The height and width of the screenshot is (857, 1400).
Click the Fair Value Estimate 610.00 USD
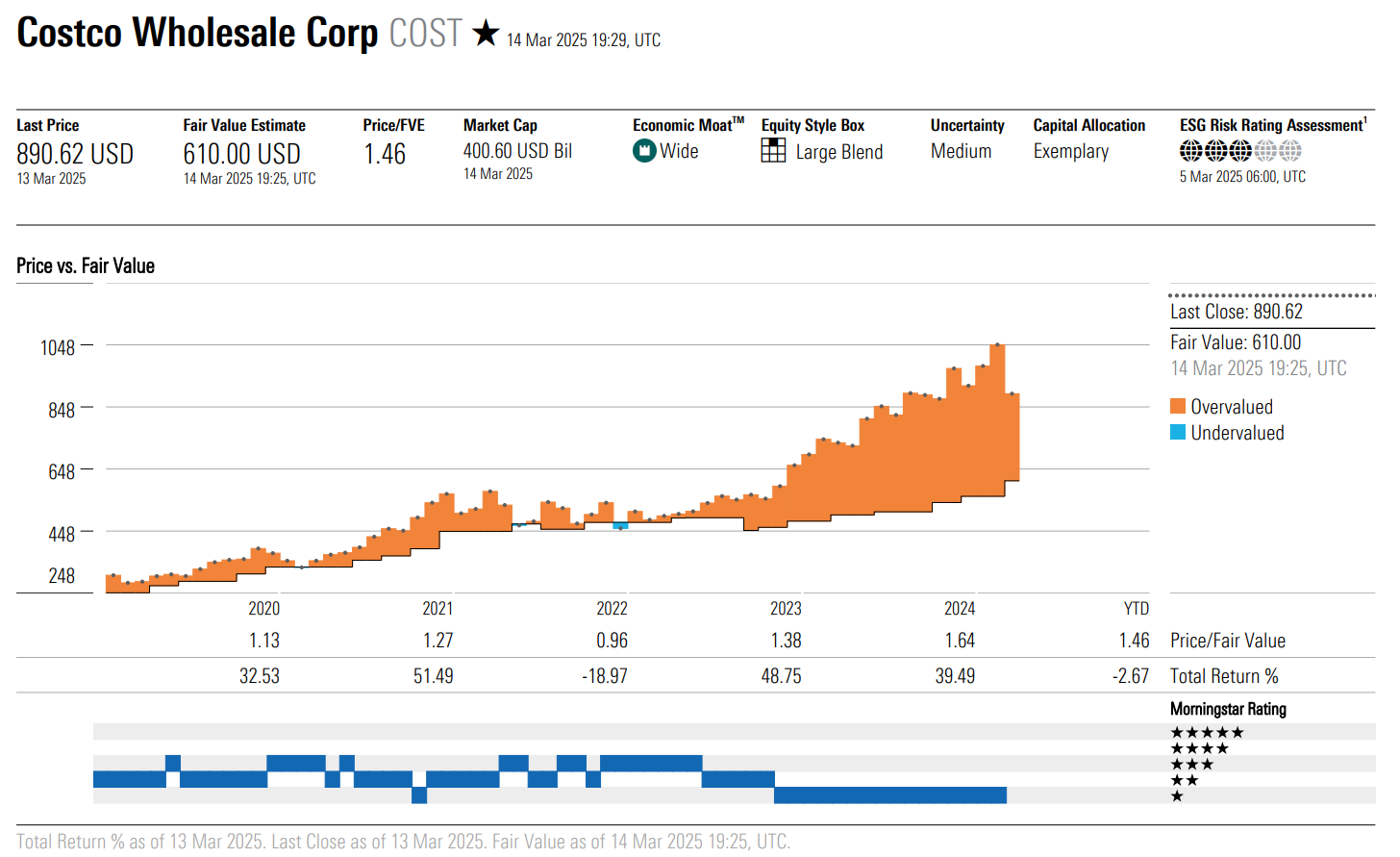click(x=242, y=154)
